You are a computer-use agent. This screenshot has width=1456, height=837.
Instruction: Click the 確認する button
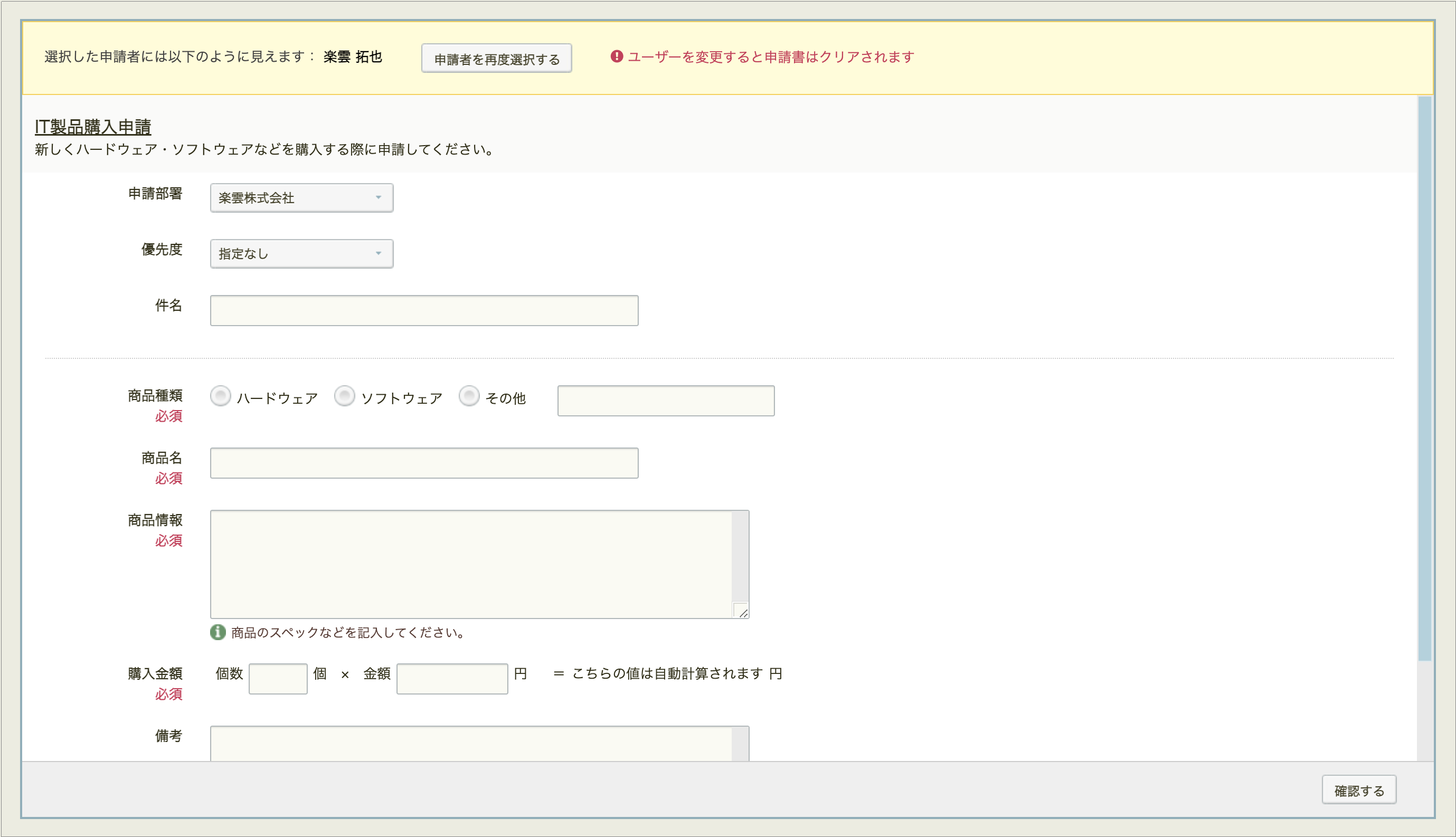click(1359, 790)
